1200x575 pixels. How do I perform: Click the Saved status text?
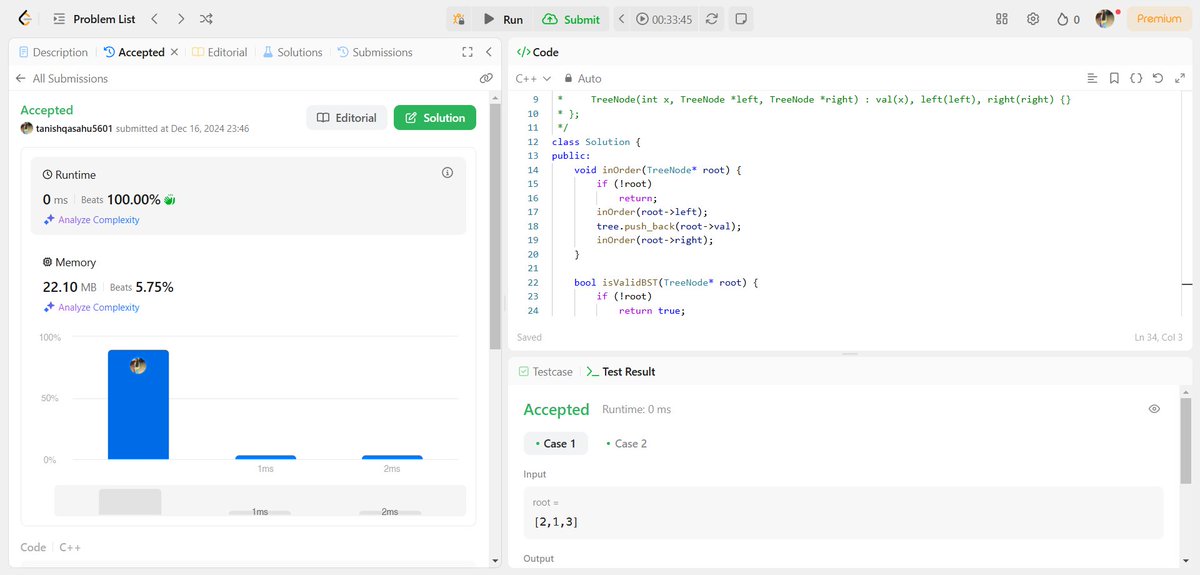pos(529,338)
